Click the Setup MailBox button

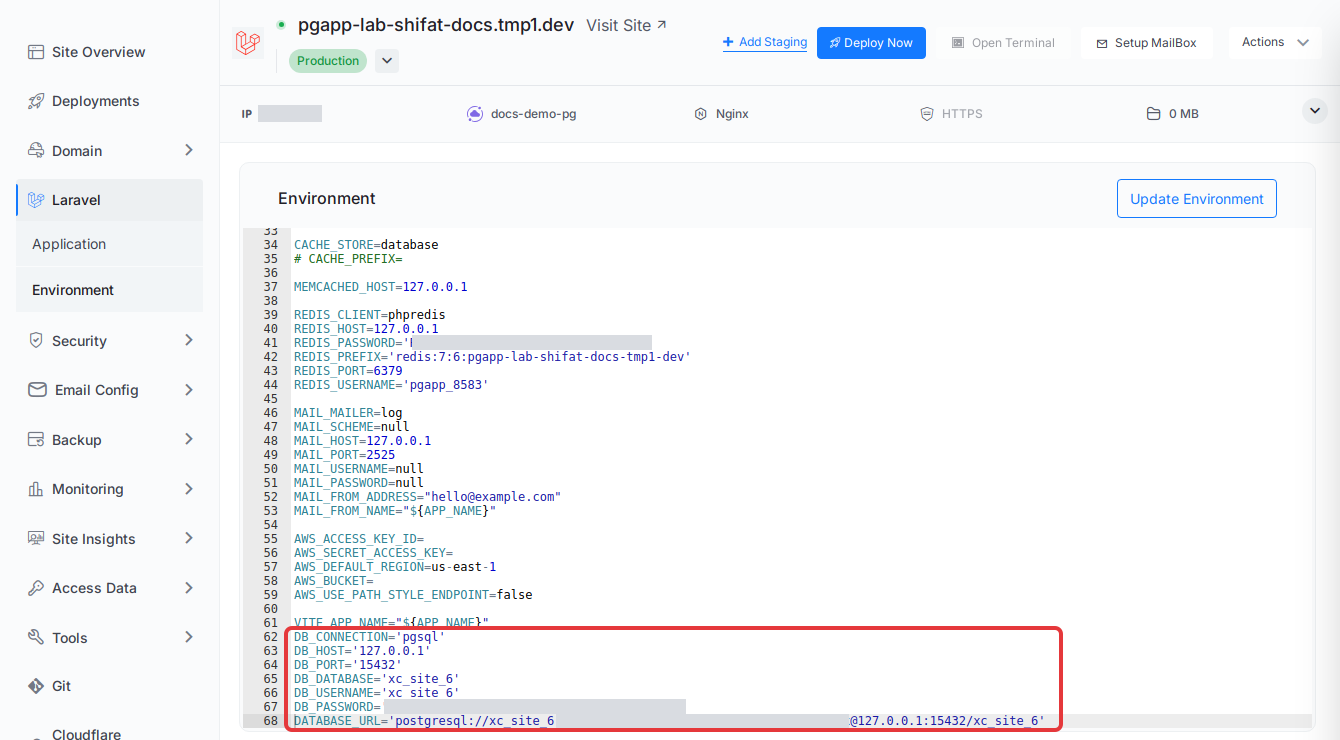1147,43
